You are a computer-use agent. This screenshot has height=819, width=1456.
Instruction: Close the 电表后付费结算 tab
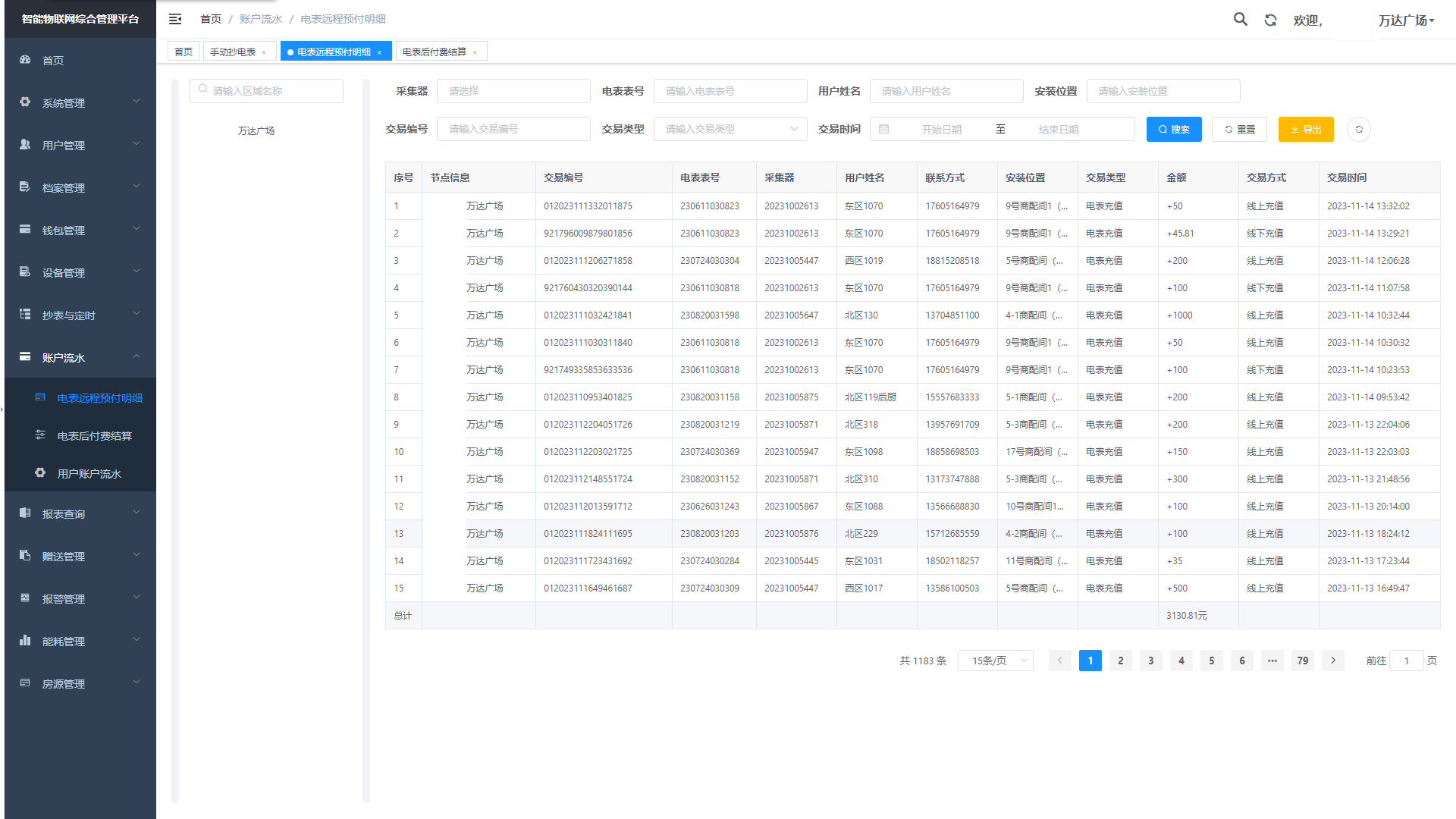[475, 52]
